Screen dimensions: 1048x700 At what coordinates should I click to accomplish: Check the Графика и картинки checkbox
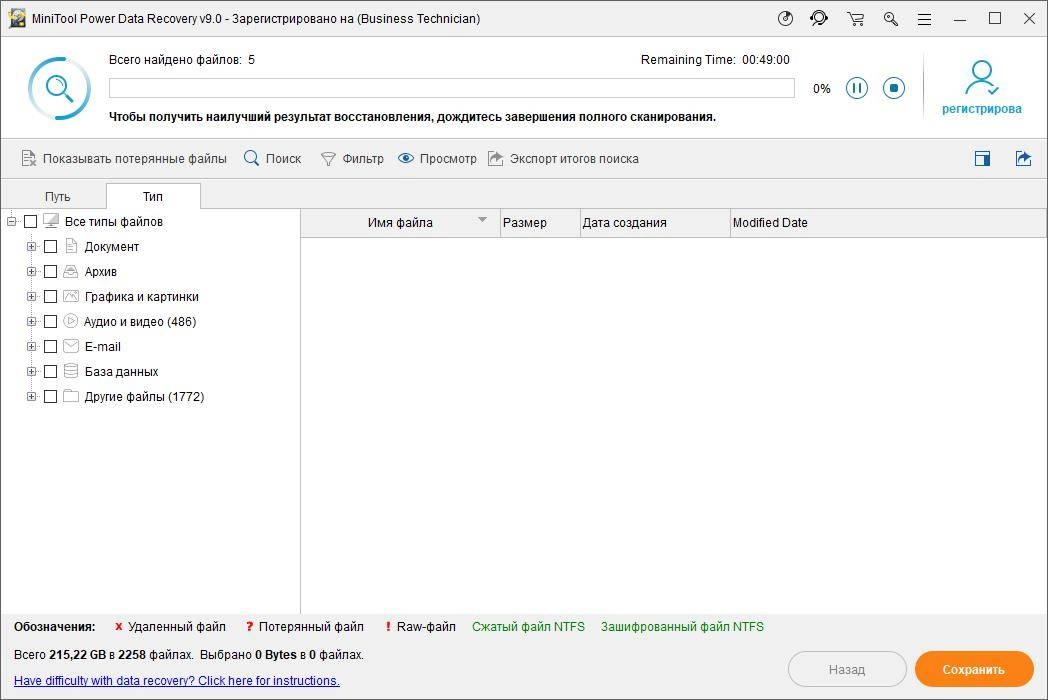(x=50, y=296)
